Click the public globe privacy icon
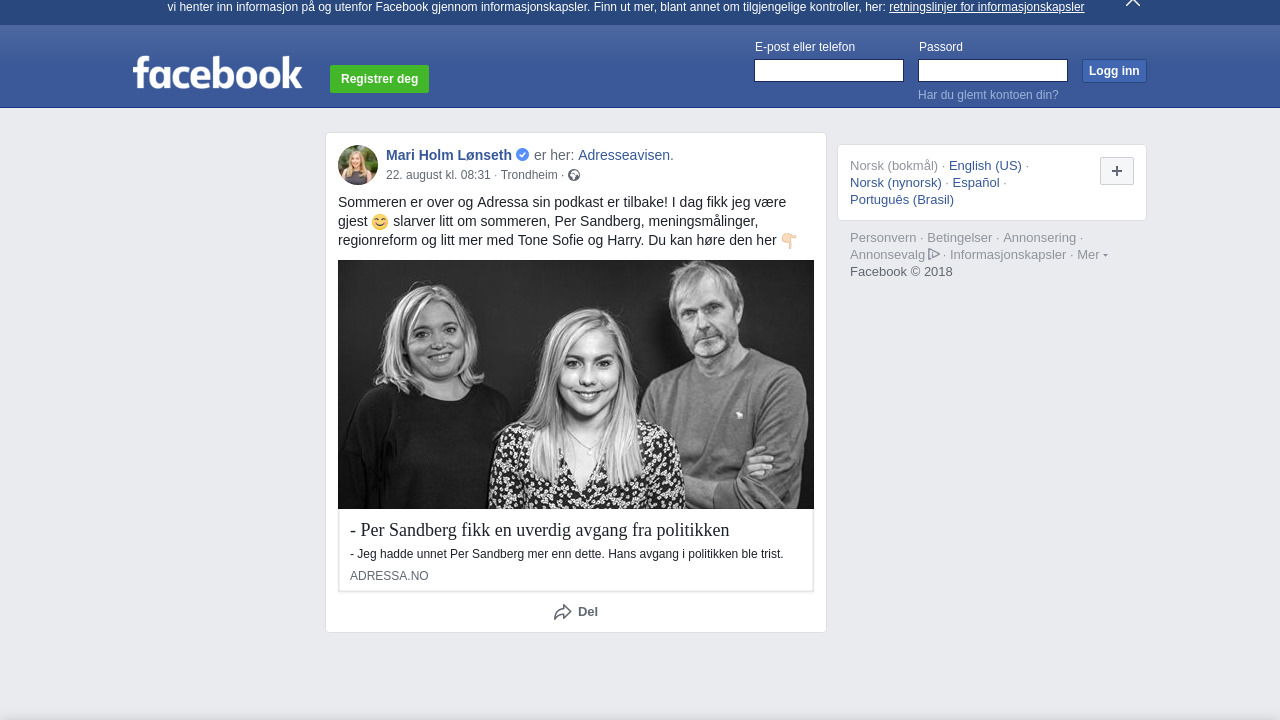 tap(574, 175)
